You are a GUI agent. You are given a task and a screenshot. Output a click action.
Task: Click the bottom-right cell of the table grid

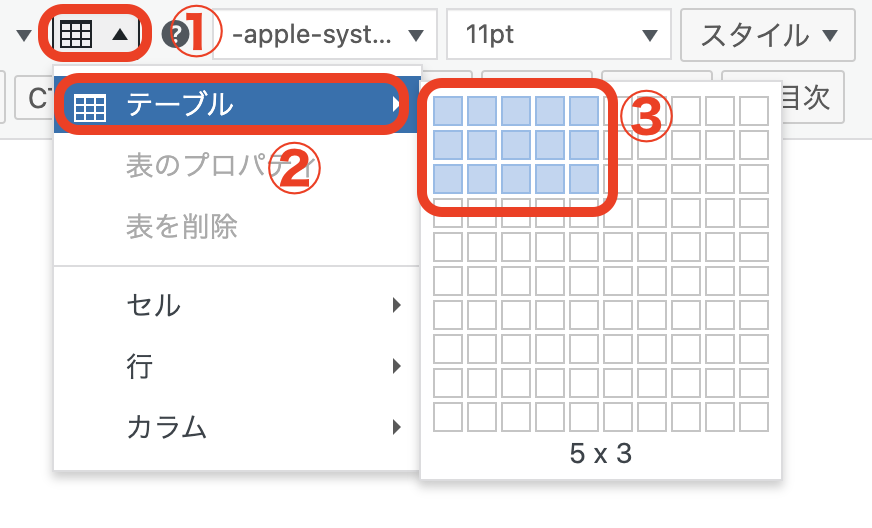click(753, 417)
